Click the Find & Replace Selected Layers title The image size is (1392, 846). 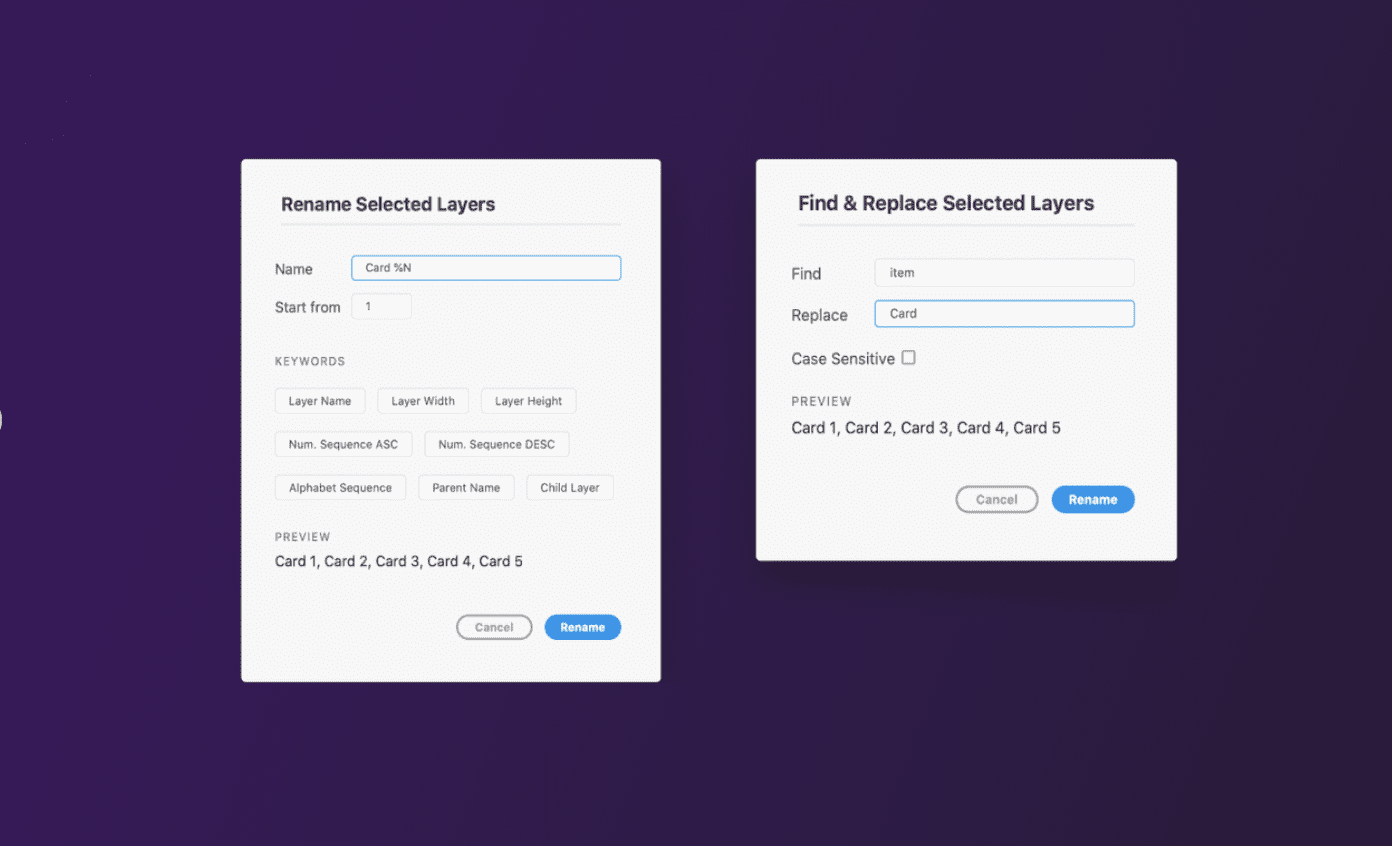(x=946, y=203)
